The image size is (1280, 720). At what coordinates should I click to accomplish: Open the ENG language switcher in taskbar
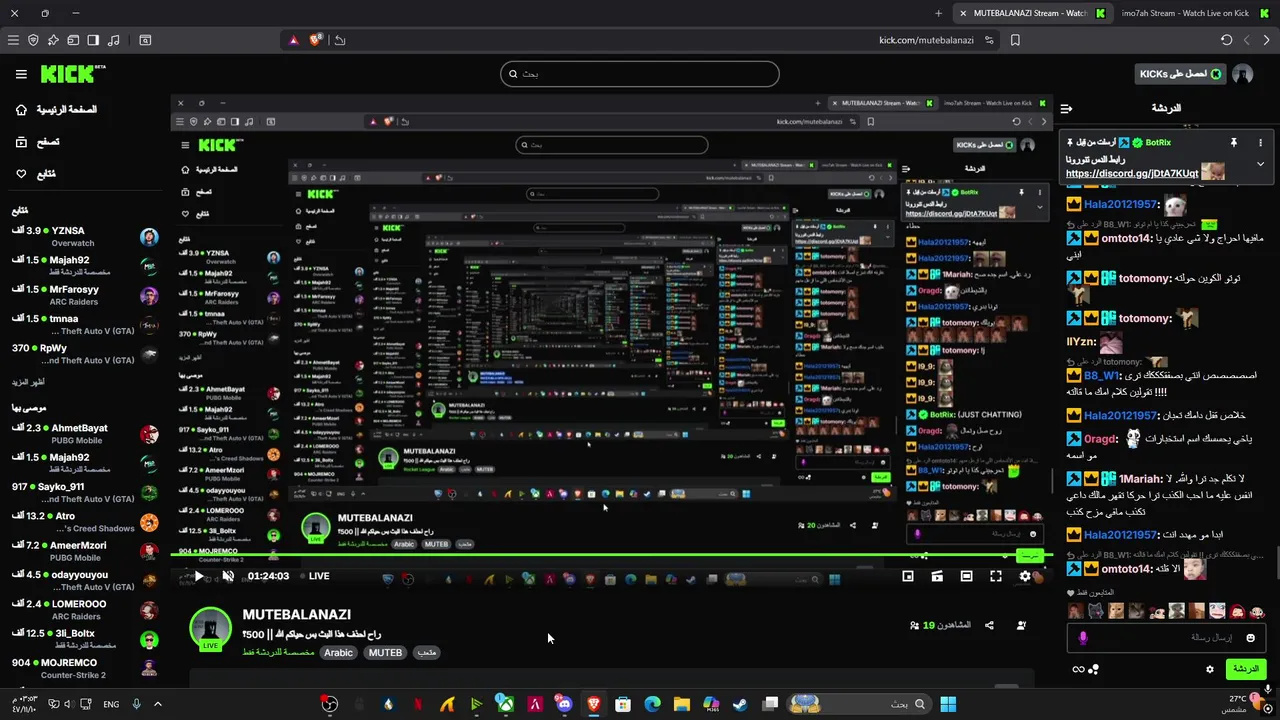click(111, 704)
